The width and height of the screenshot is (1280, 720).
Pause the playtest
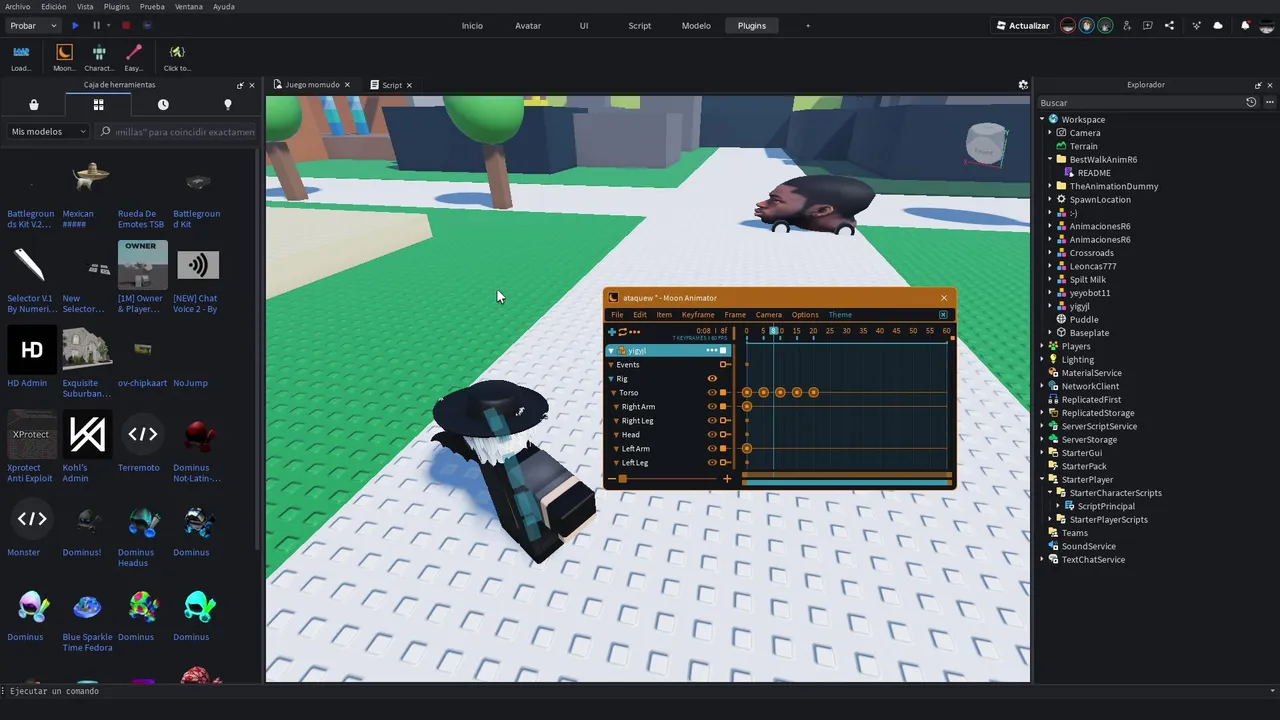tap(96, 25)
